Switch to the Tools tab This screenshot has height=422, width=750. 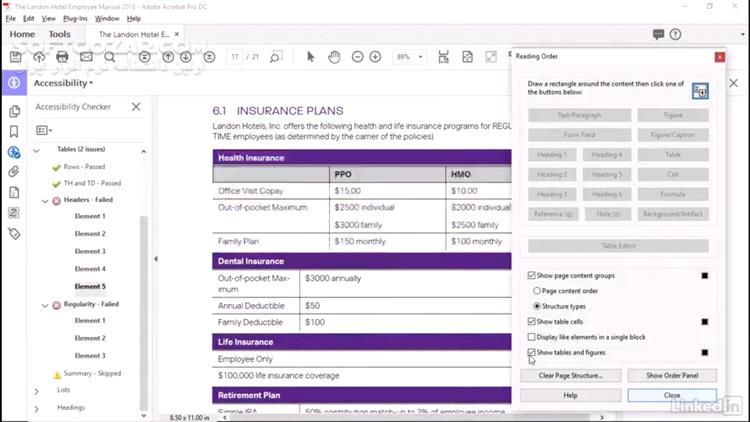pyautogui.click(x=59, y=34)
